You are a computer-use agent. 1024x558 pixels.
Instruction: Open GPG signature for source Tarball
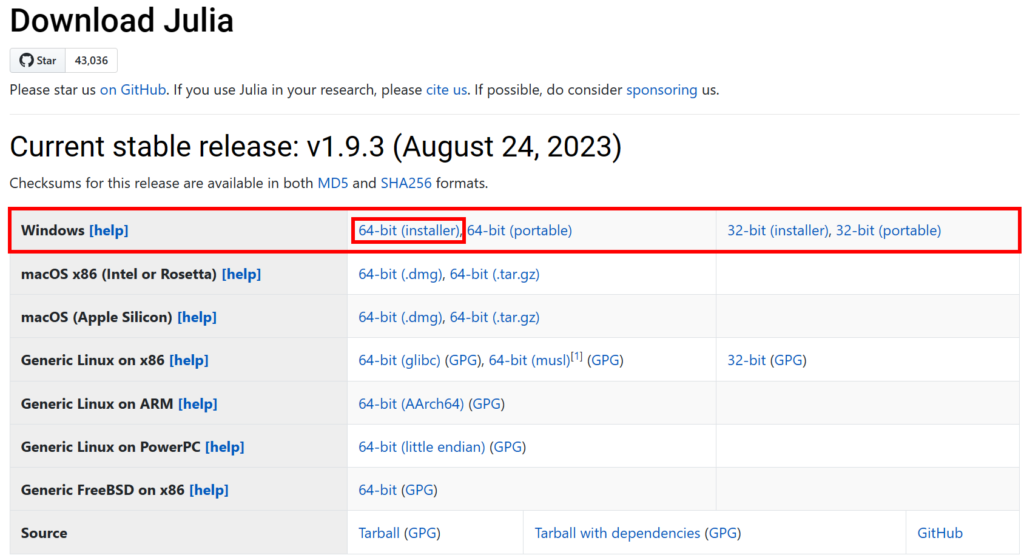(423, 533)
